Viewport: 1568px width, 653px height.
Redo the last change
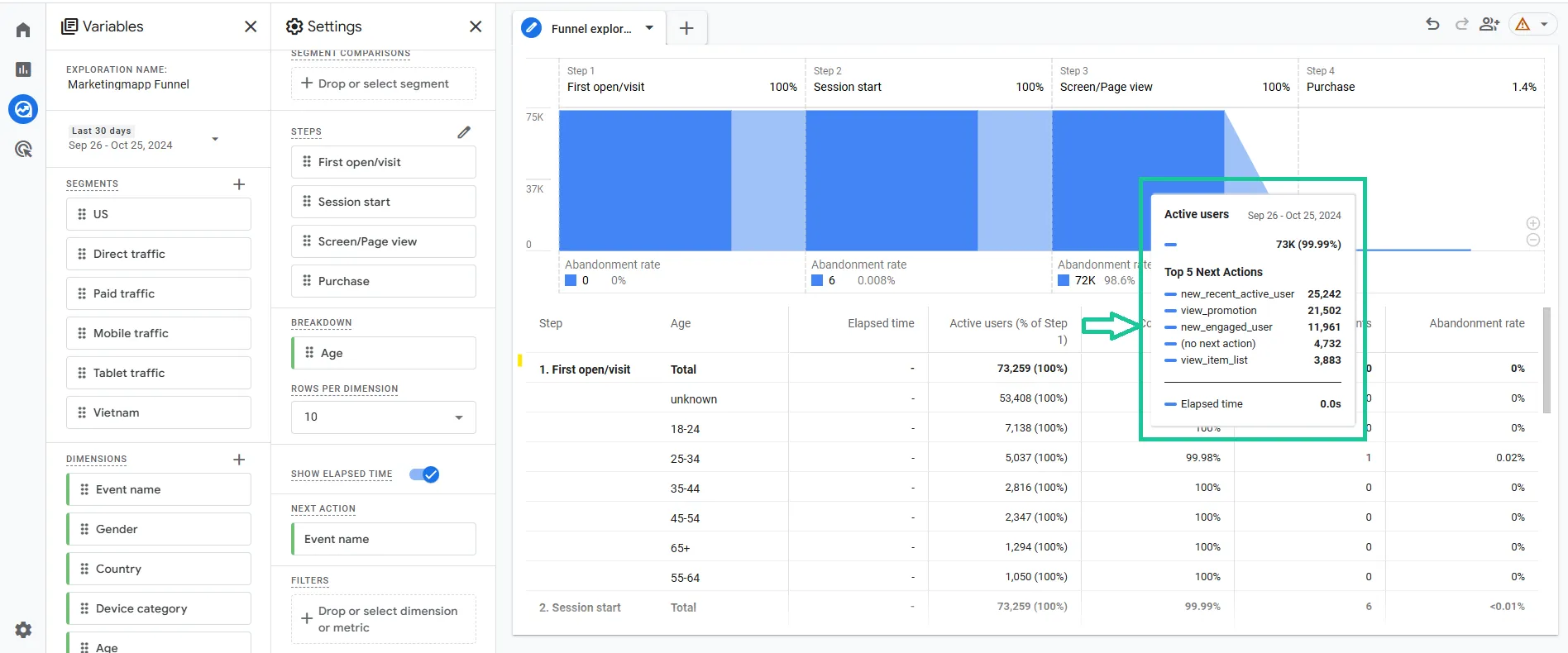[1461, 25]
